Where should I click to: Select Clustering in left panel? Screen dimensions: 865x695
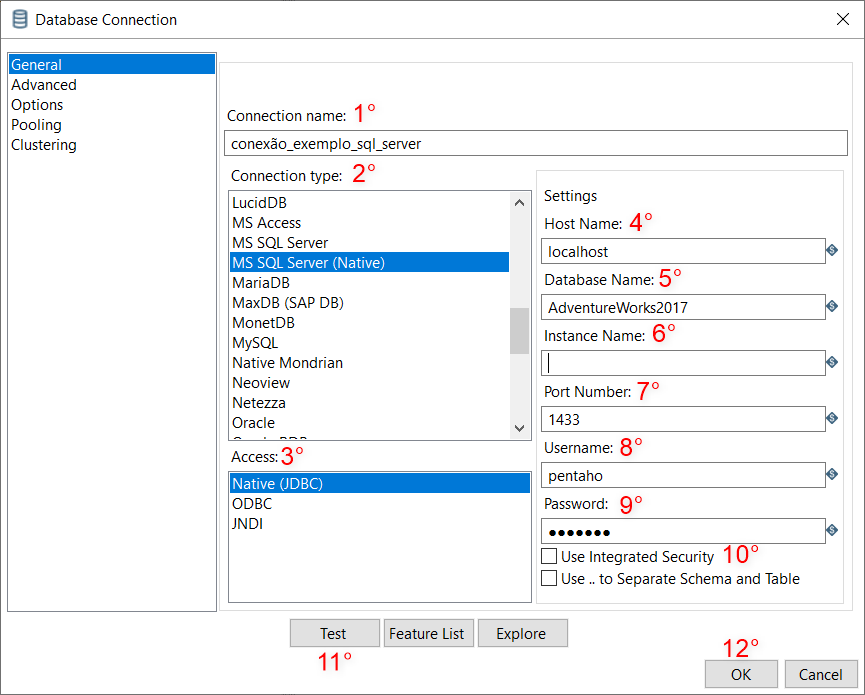pyautogui.click(x=44, y=145)
